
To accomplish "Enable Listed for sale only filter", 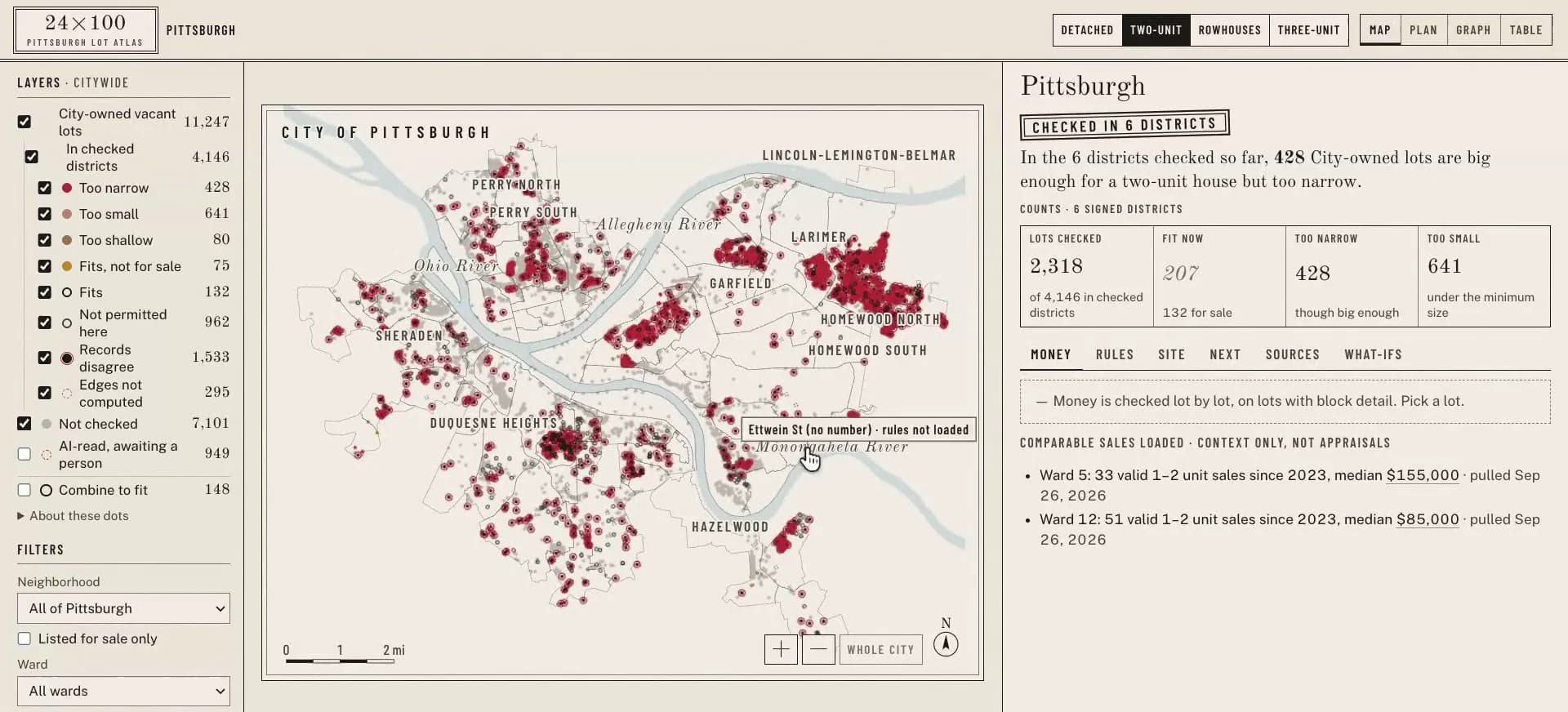I will (x=24, y=639).
